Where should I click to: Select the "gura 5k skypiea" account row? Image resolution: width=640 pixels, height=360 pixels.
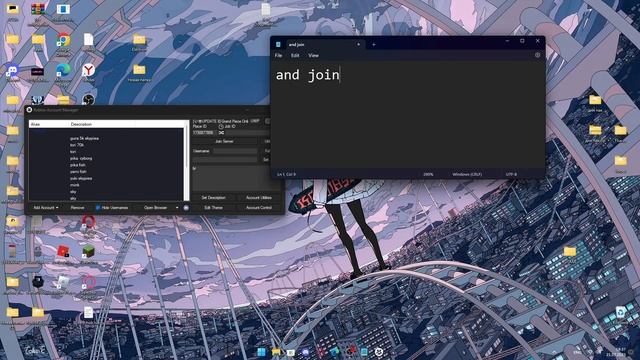[x=106, y=138]
